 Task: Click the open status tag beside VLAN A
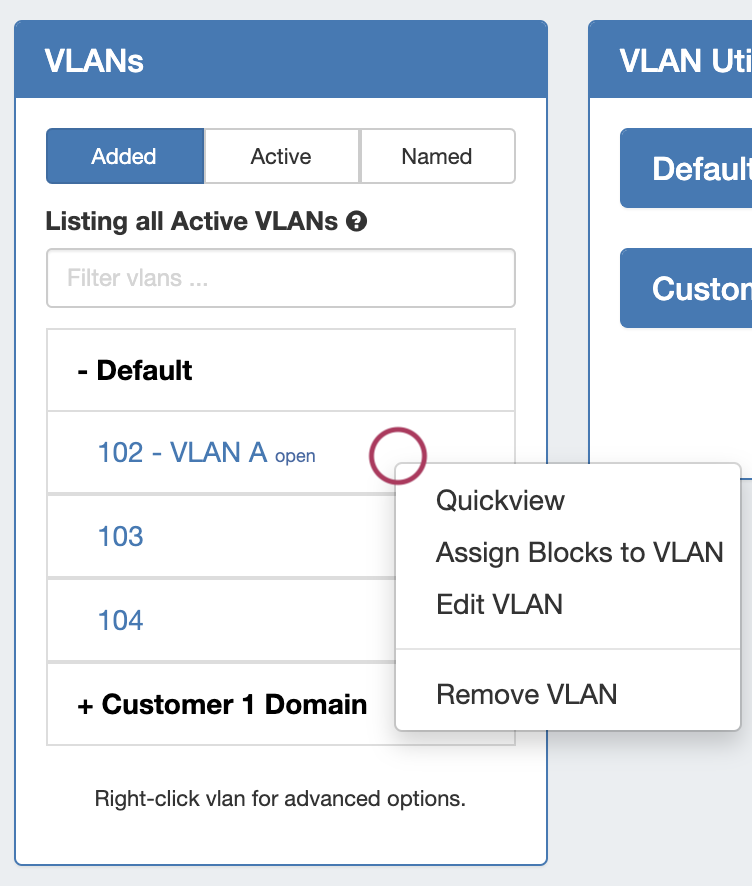[295, 457]
